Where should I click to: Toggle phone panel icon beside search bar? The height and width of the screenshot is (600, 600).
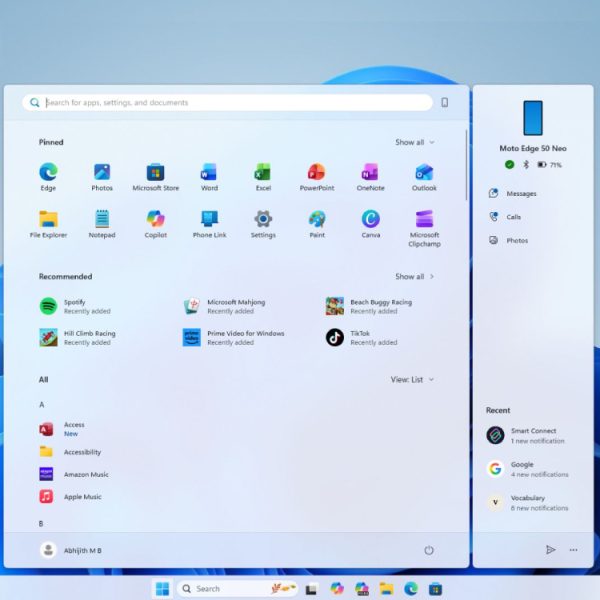point(445,103)
